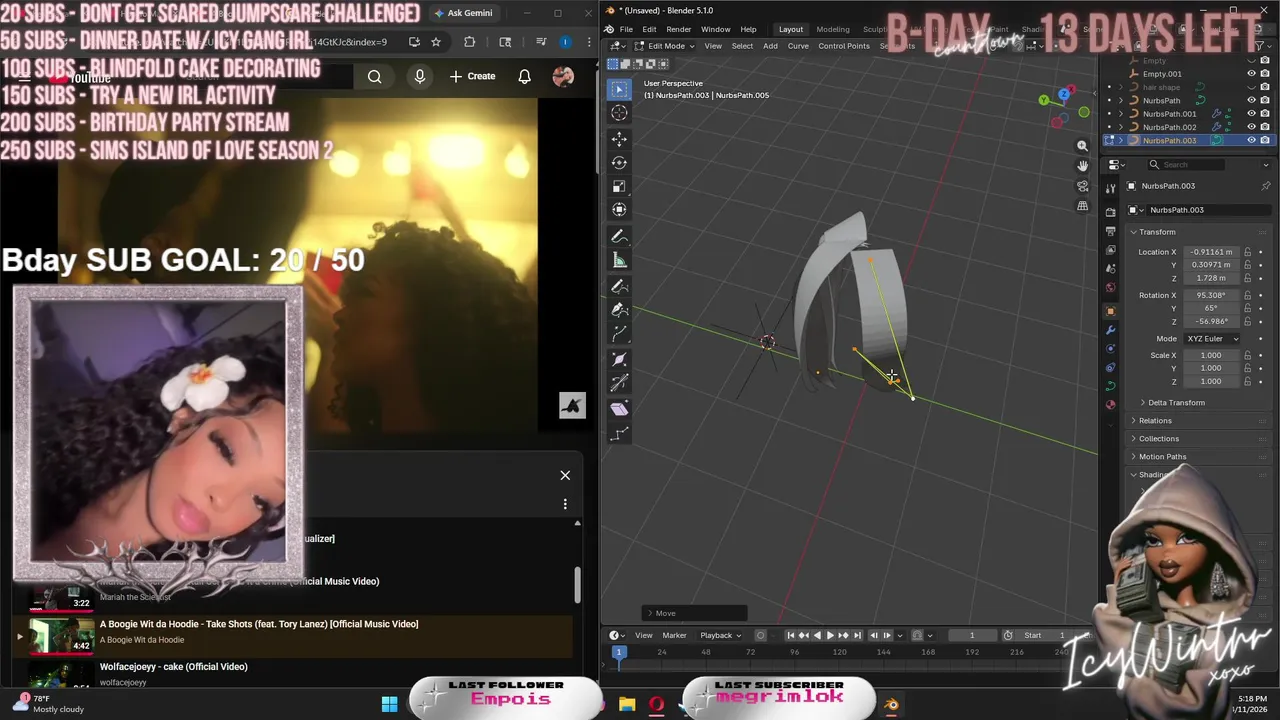
Task: Click the Ask Gemini button in browser
Action: click(x=464, y=13)
